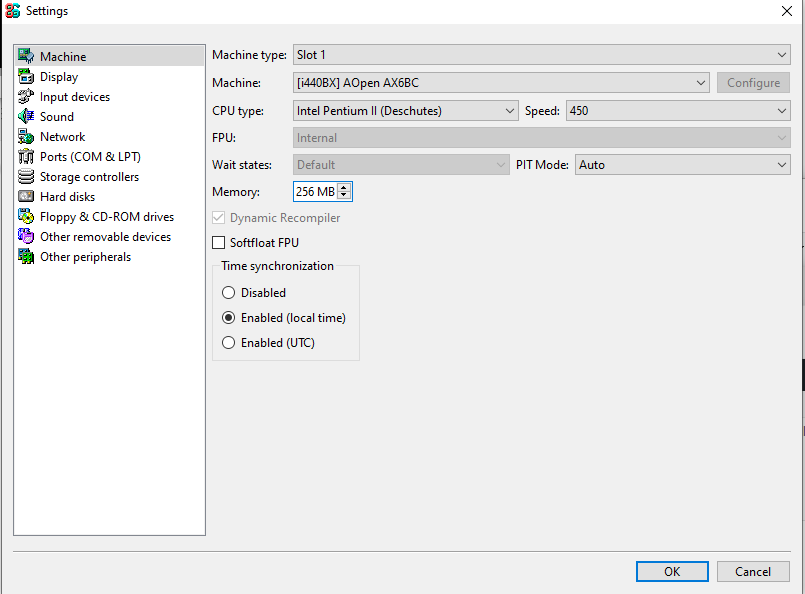Click the Cancel button
This screenshot has width=805, height=594.
click(x=753, y=571)
